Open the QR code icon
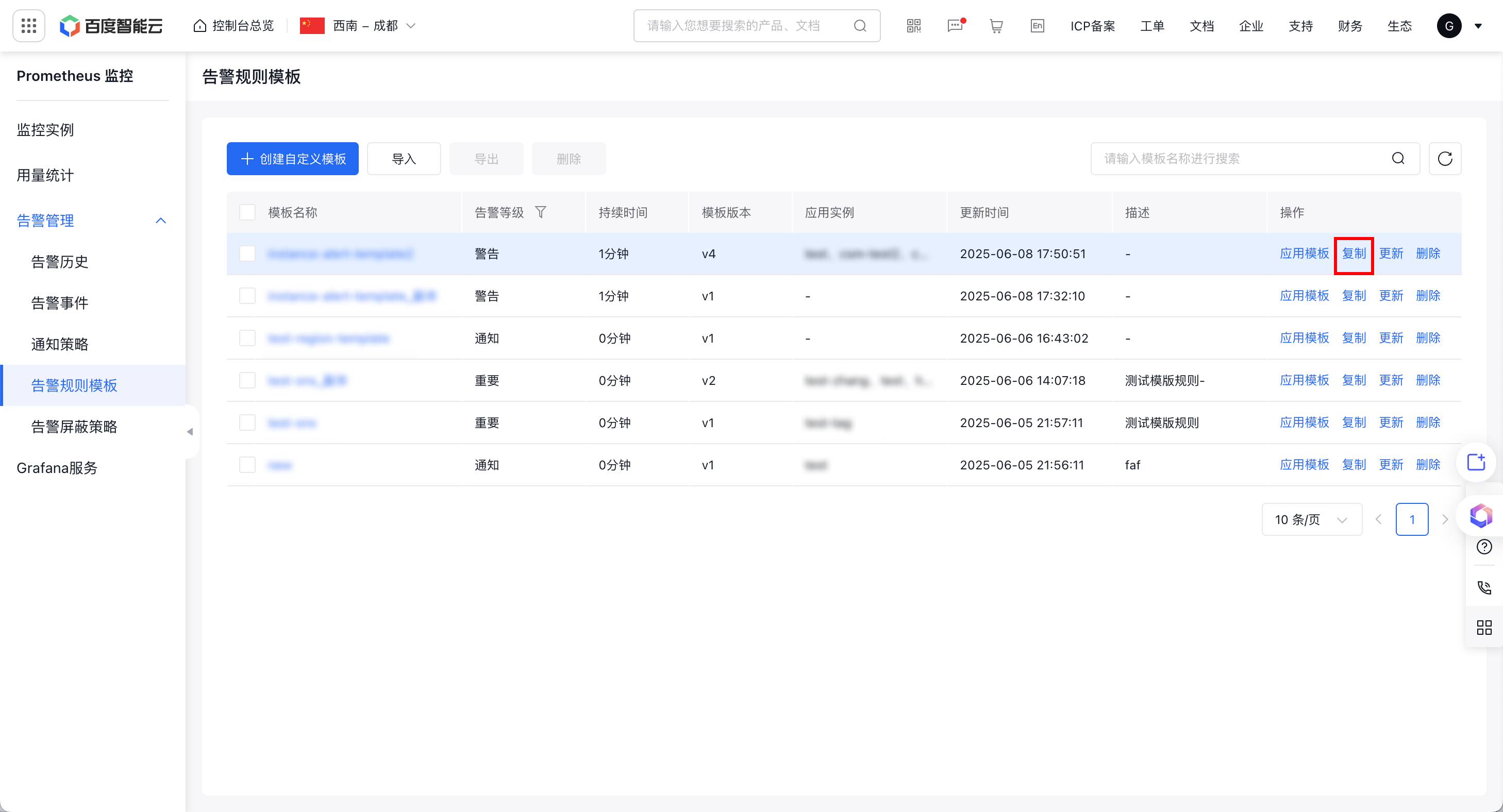Screen dimensions: 1503x812 pyautogui.click(x=914, y=26)
